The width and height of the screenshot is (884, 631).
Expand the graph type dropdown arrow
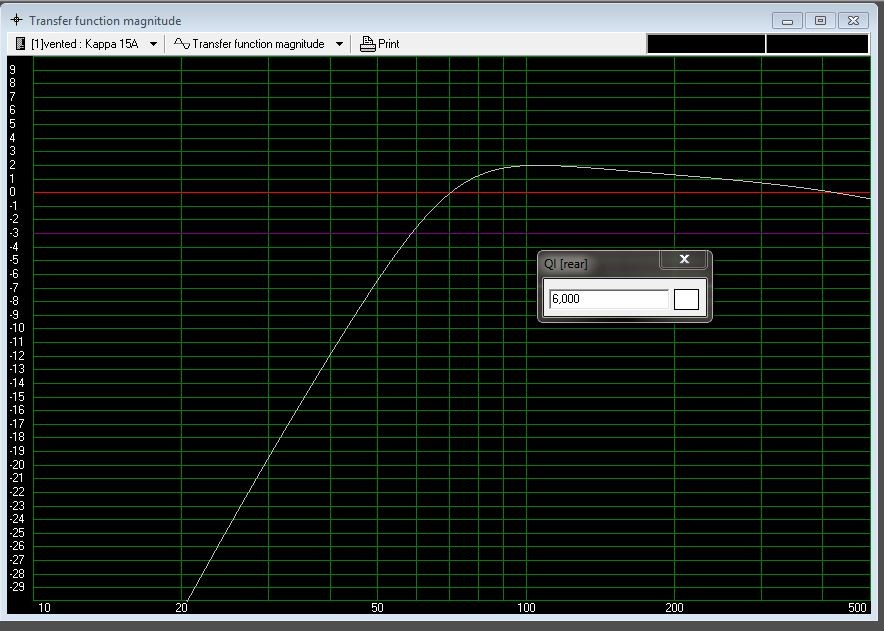pyautogui.click(x=339, y=44)
